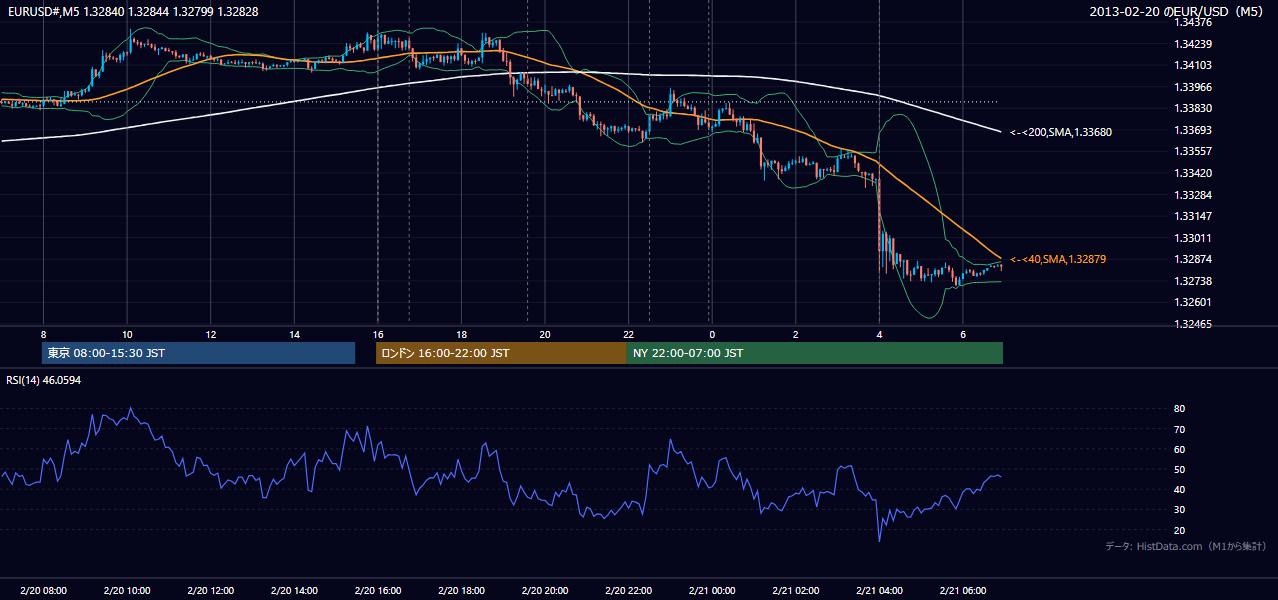The width and height of the screenshot is (1278, 600).
Task: Select the Tokyo 08:00-15:30 JST session bar
Action: click(x=198, y=353)
